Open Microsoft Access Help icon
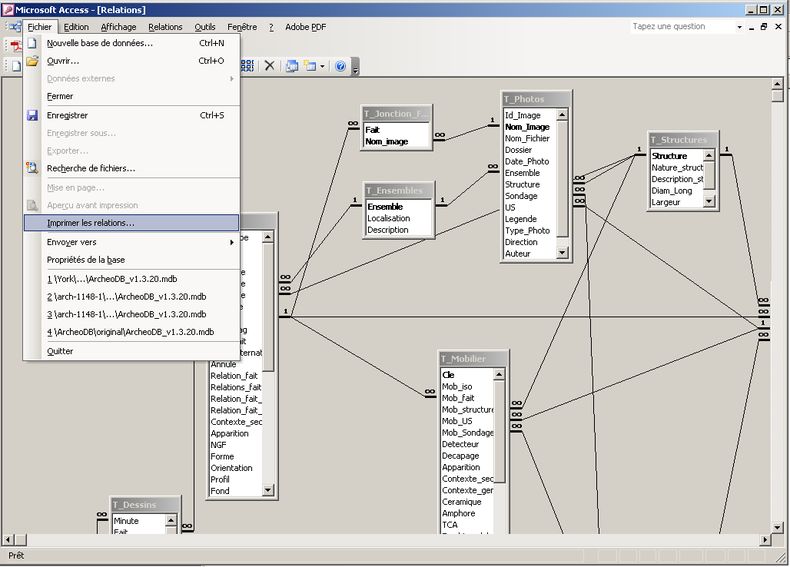 (341, 66)
